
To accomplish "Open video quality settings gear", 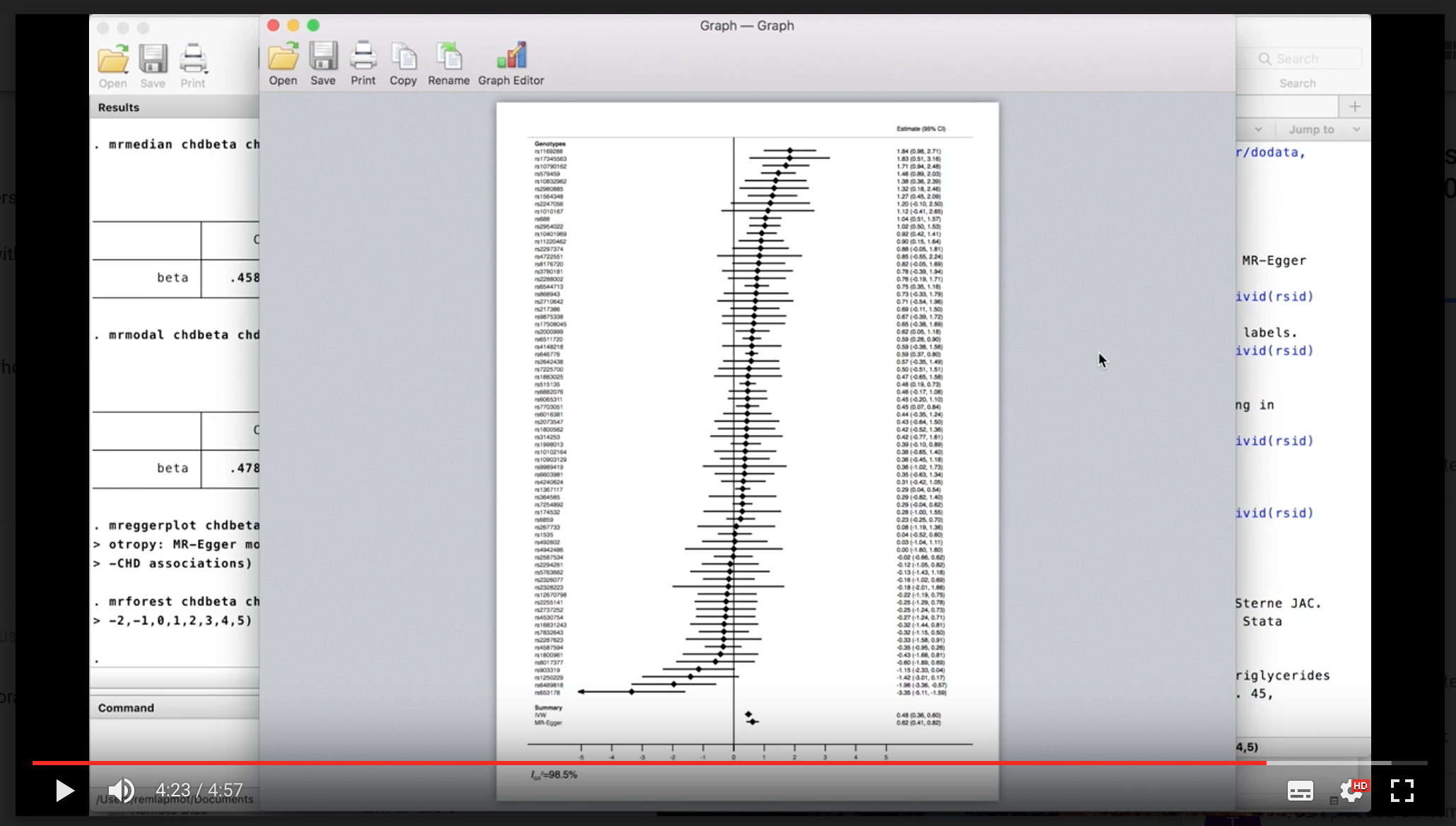I will click(x=1351, y=791).
